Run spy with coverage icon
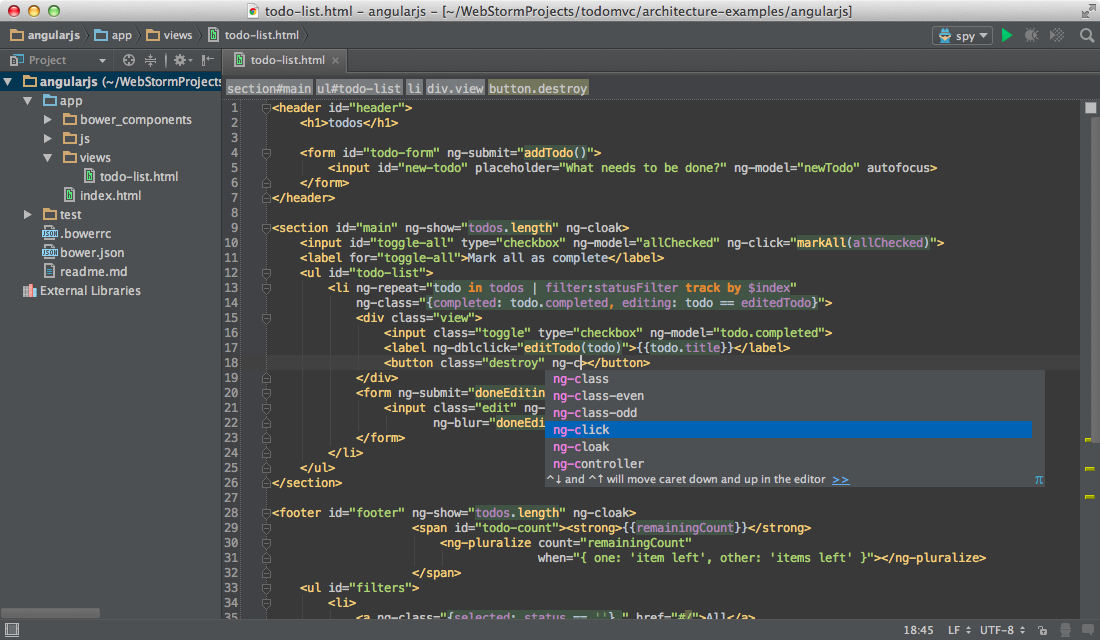This screenshot has width=1100, height=640. 1056,34
